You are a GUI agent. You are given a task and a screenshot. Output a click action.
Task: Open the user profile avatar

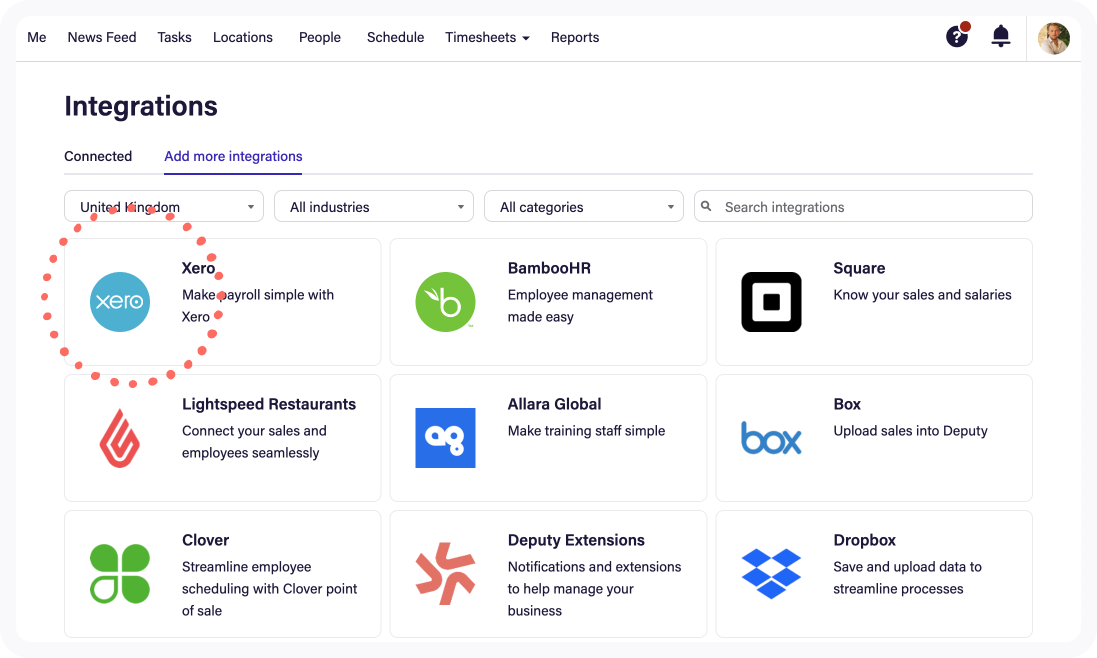1054,38
